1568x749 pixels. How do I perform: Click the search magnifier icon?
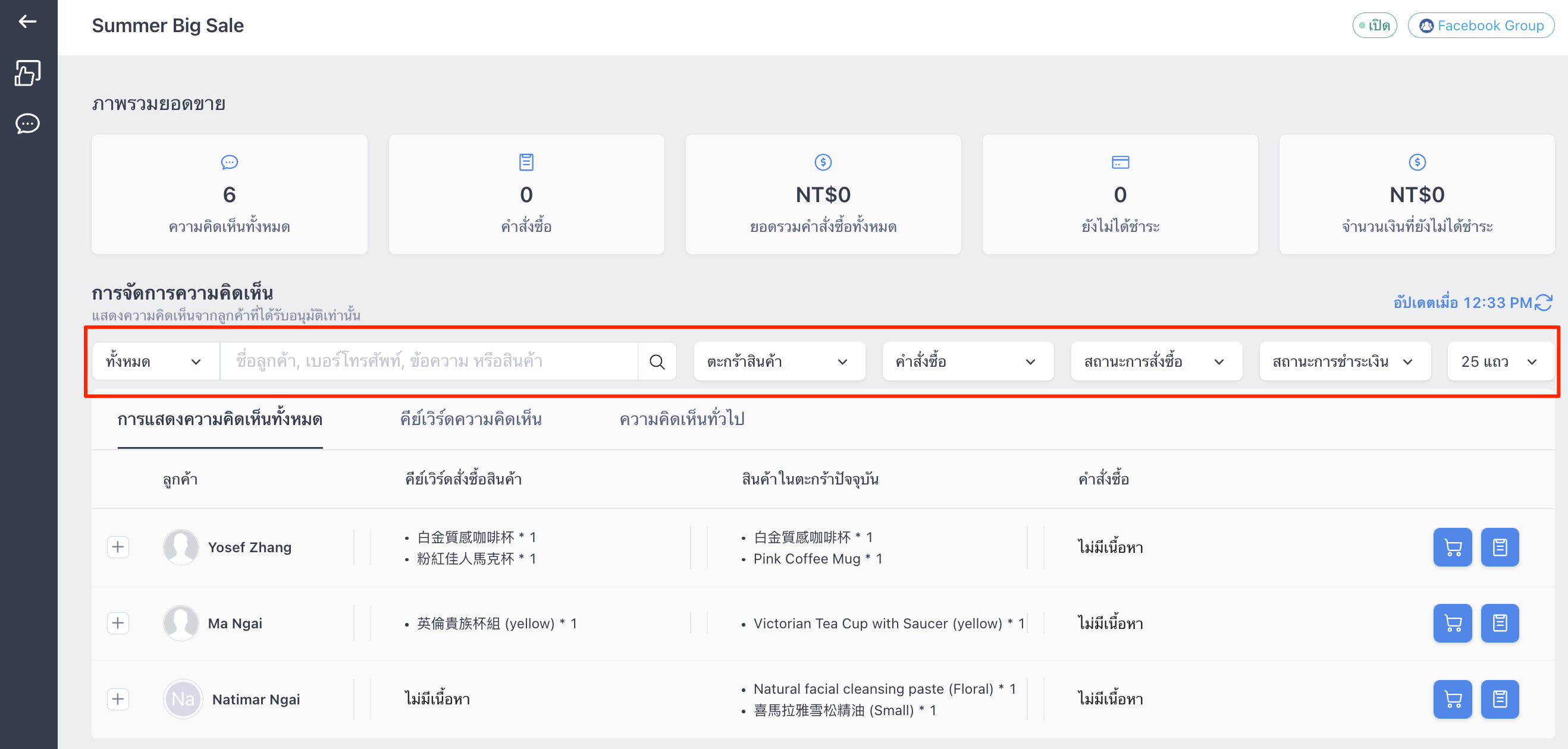(x=657, y=361)
